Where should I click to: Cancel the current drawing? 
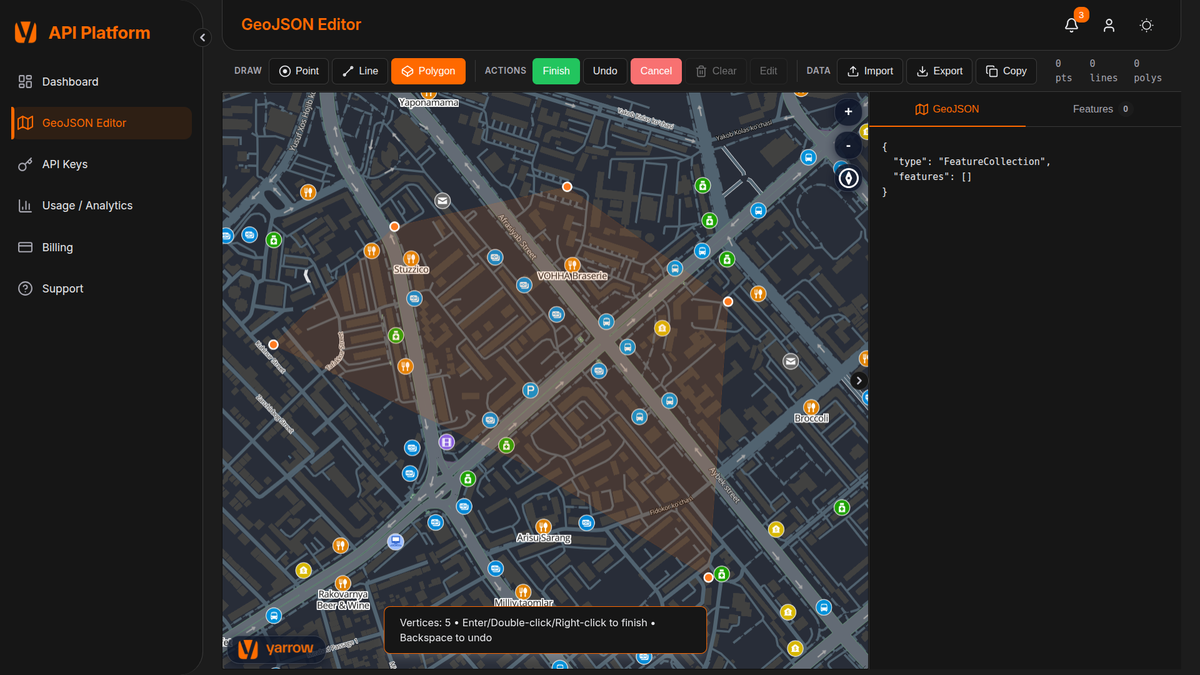point(656,71)
